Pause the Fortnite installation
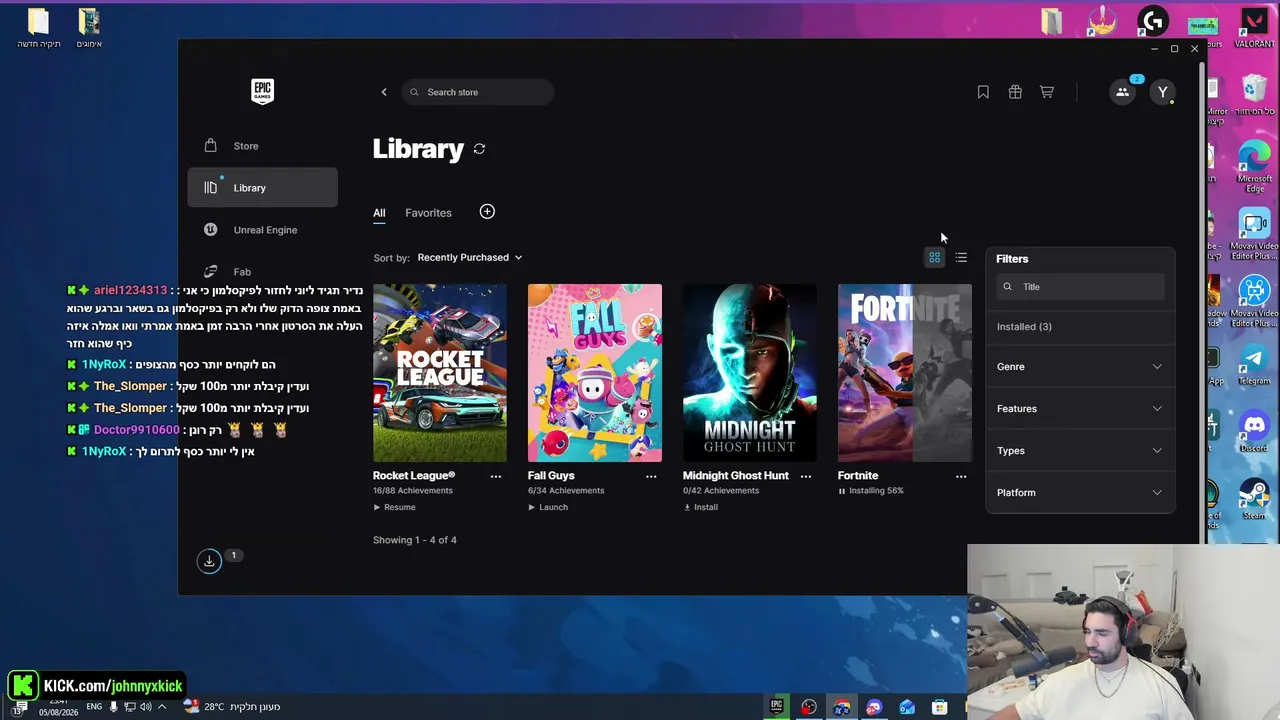Screen dimensions: 1280x720 pyautogui.click(x=842, y=491)
